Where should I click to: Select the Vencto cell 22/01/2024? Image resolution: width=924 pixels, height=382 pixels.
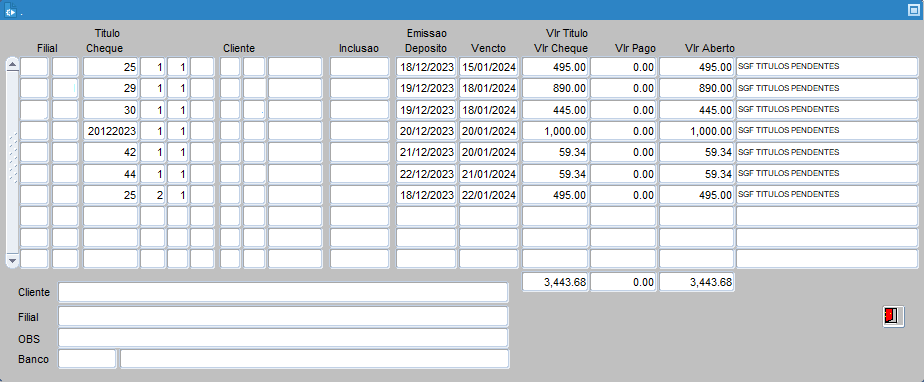[x=489, y=195]
